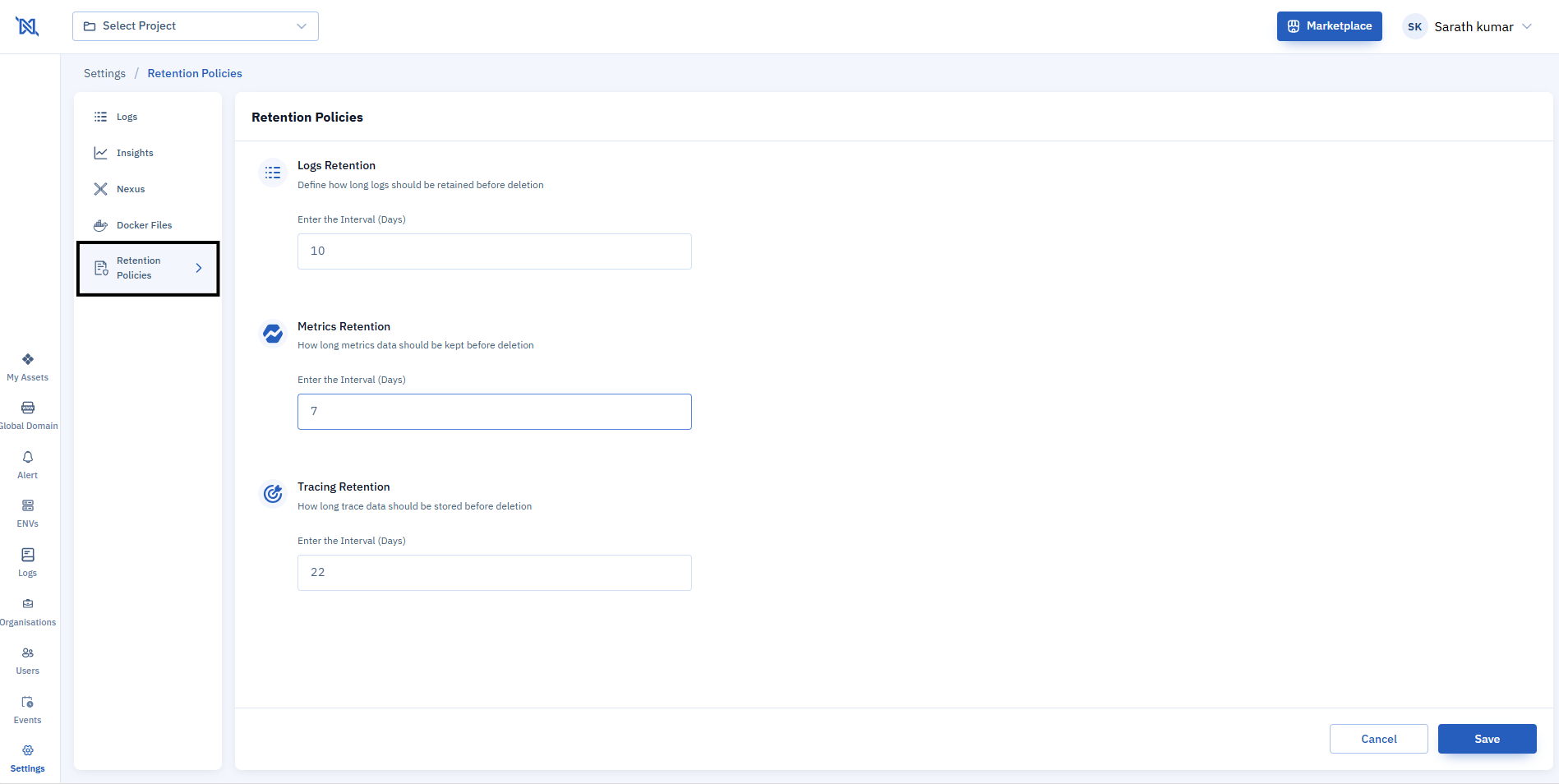This screenshot has height=784, width=1559.
Task: Open Insights settings menu item
Action: coord(148,153)
